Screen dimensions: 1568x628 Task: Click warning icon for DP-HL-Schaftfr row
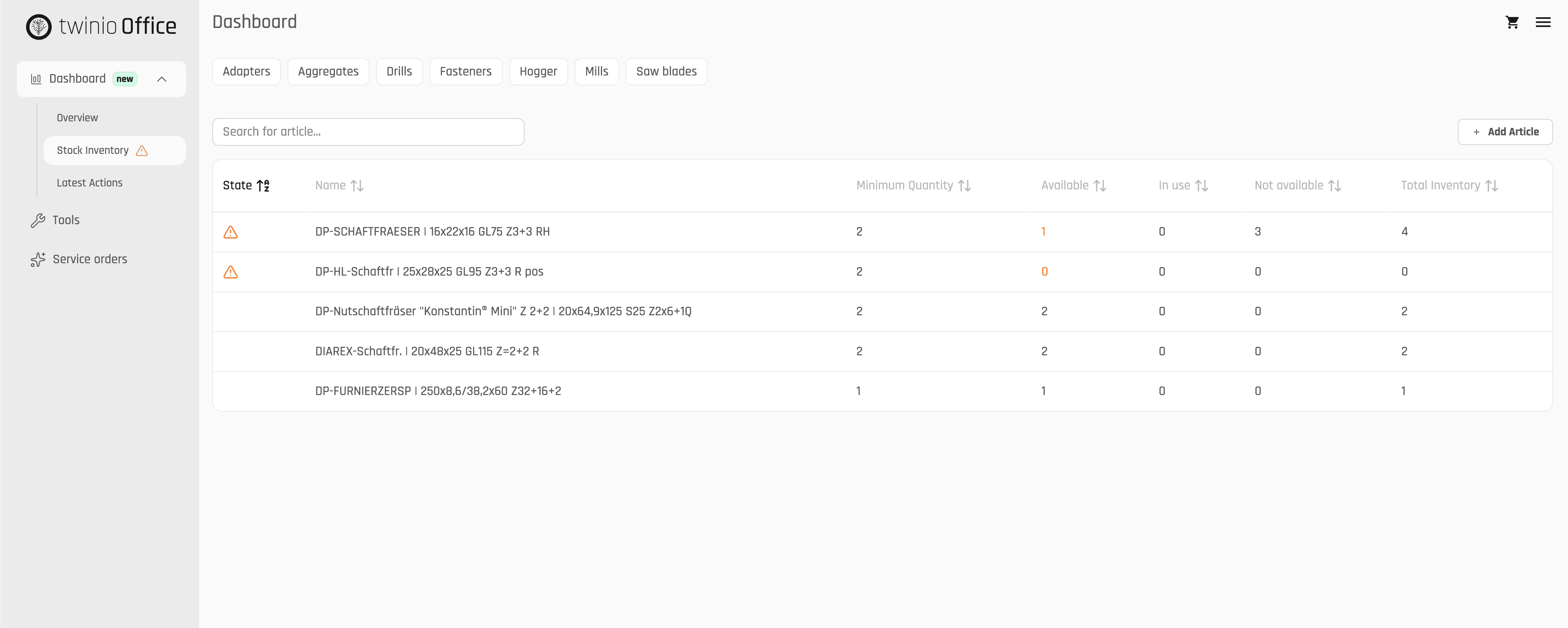(231, 272)
